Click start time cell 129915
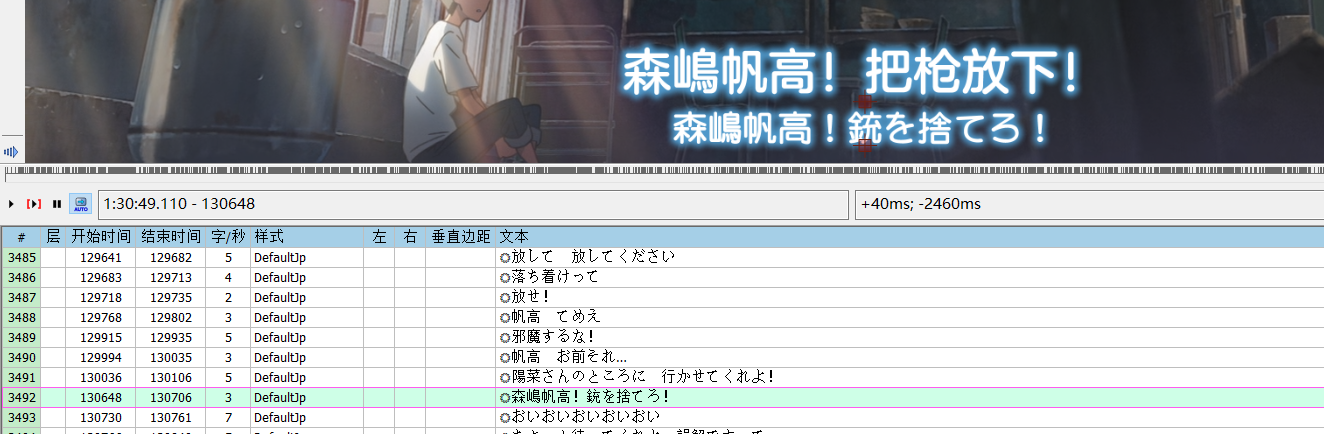The height and width of the screenshot is (434, 1324). tap(101, 337)
